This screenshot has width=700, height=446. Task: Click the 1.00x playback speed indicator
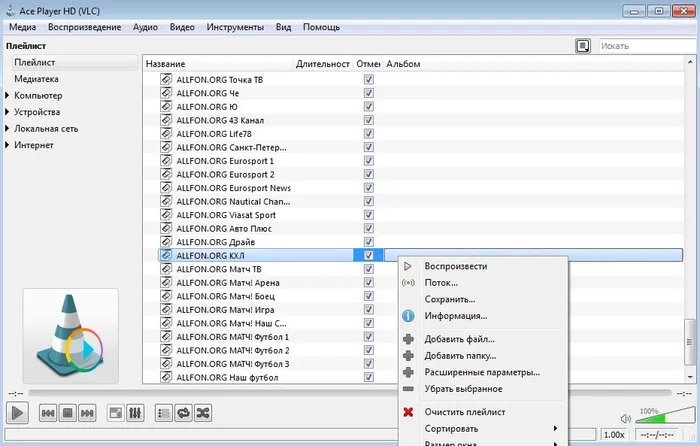click(614, 434)
